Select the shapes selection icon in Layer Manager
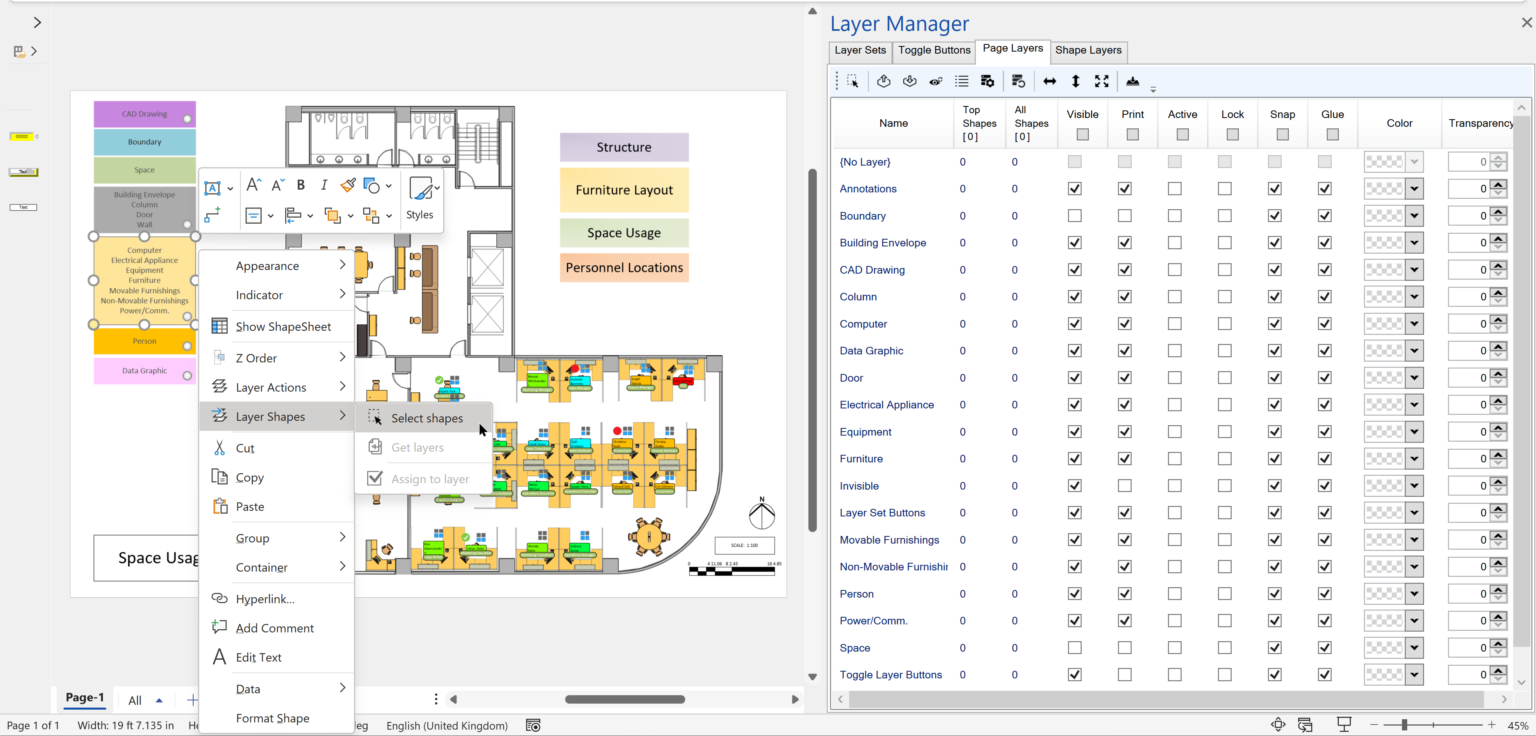Screen dimensions: 1536x736 [853, 81]
